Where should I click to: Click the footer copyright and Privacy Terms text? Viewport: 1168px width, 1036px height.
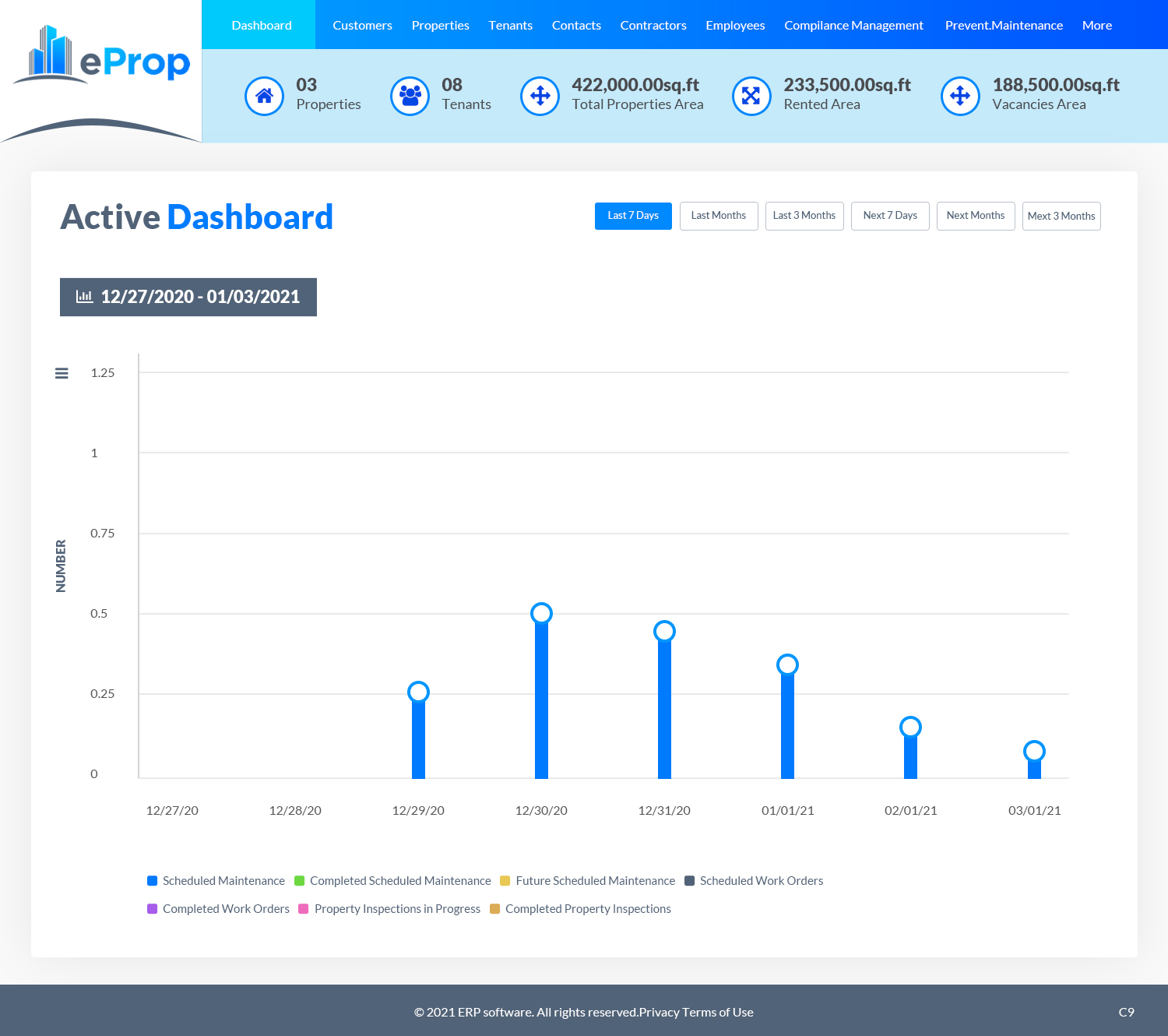coord(584,1012)
